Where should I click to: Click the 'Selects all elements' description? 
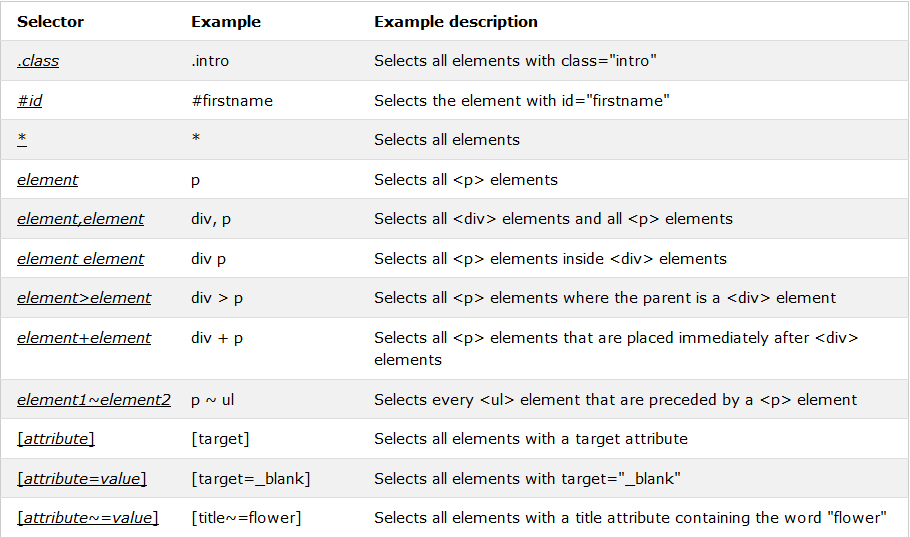click(x=447, y=140)
